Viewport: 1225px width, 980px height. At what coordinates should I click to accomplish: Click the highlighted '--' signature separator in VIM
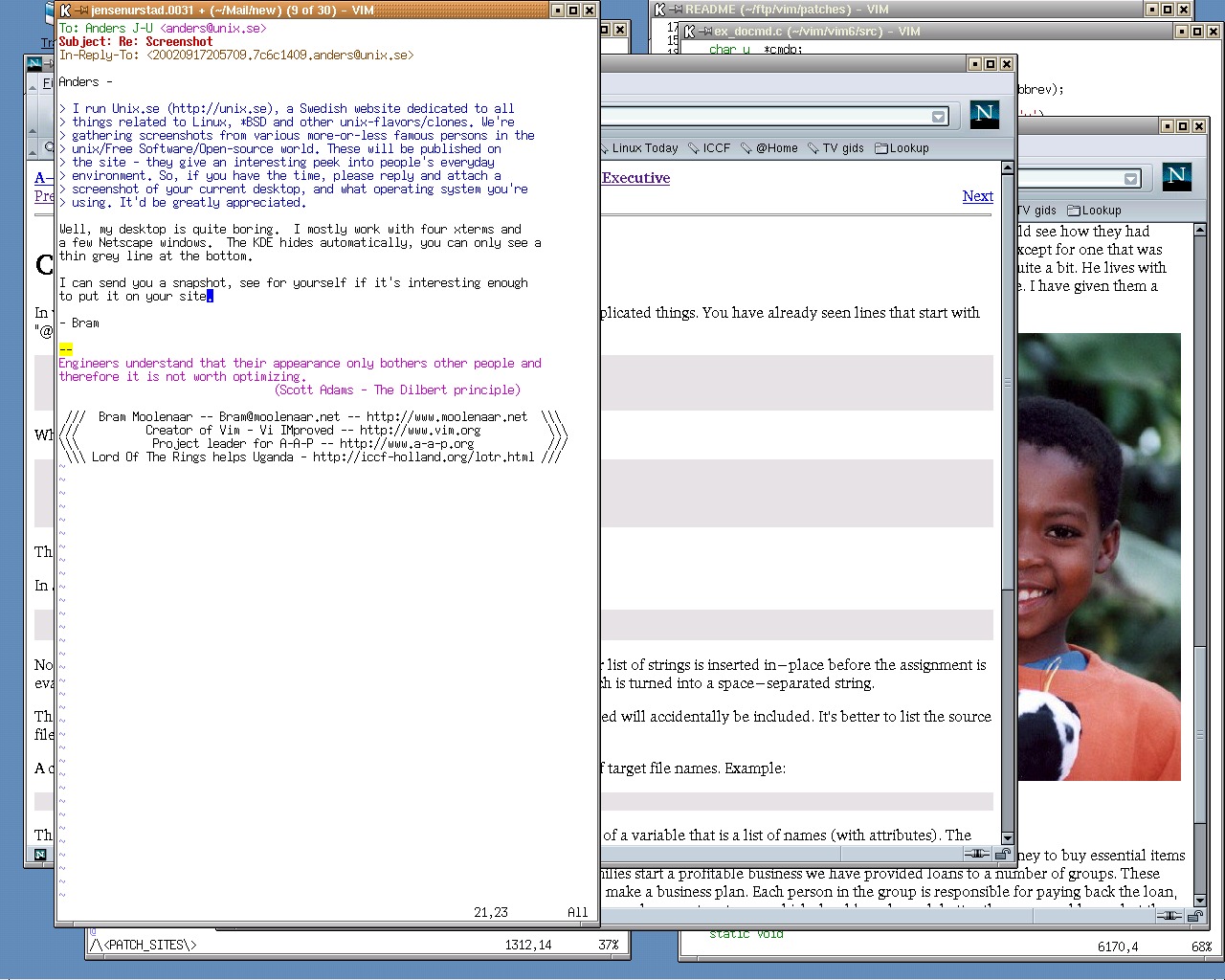tap(65, 350)
